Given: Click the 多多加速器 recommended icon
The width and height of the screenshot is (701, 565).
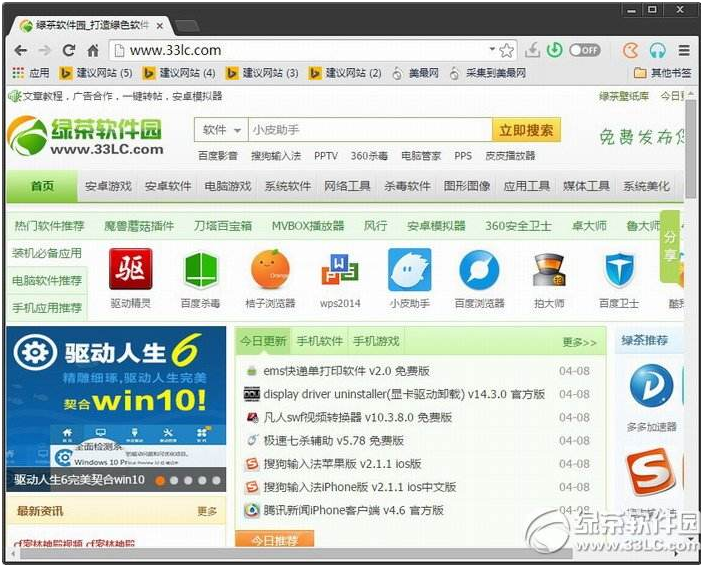Looking at the screenshot, I should coord(651,385).
